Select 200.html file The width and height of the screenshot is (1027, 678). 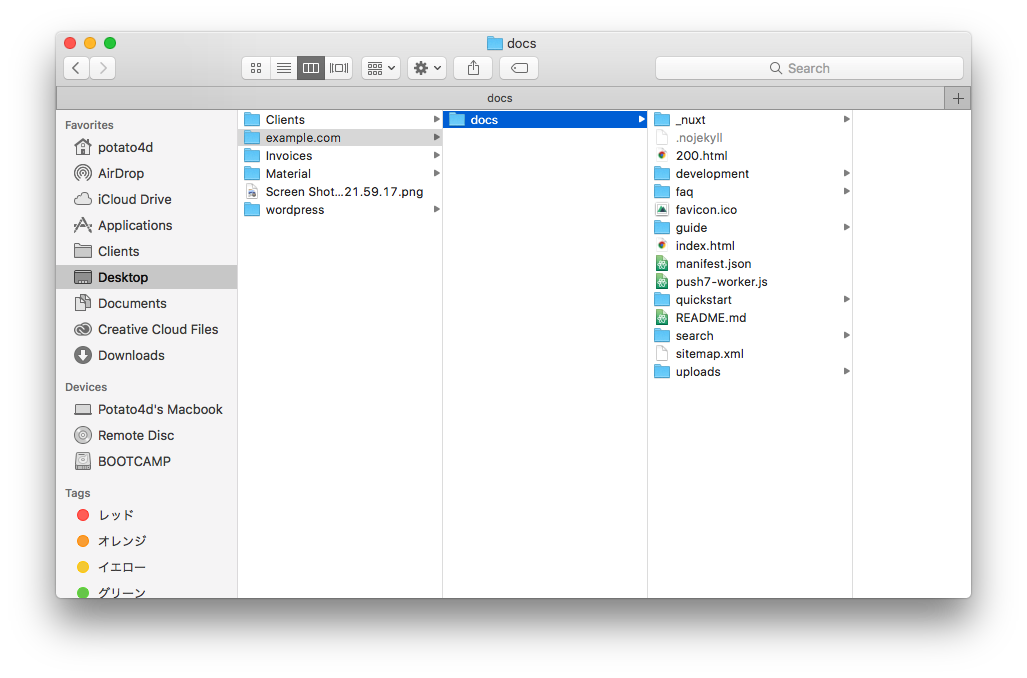click(x=750, y=156)
